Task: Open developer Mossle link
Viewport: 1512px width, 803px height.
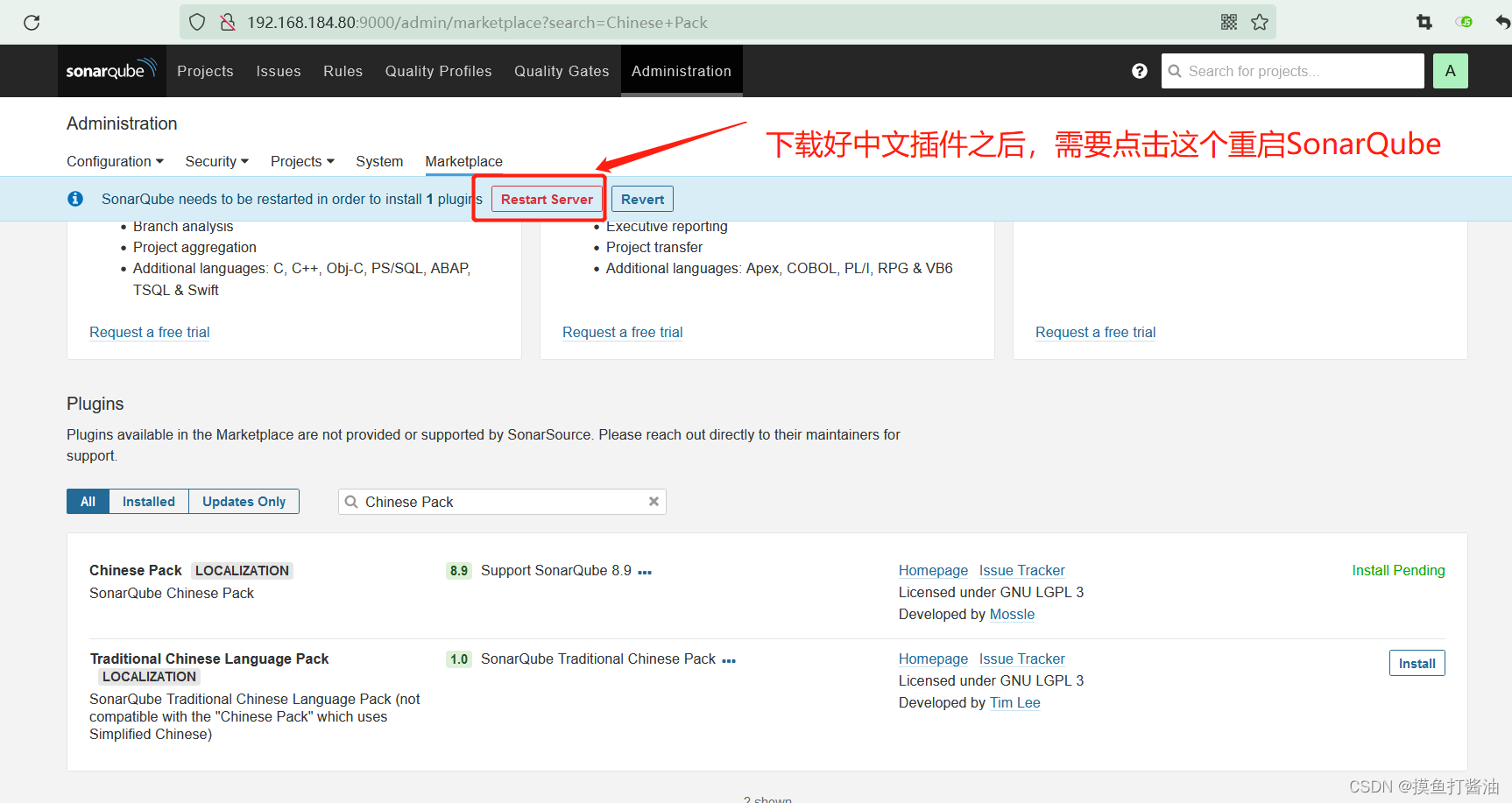Action: 1012,614
